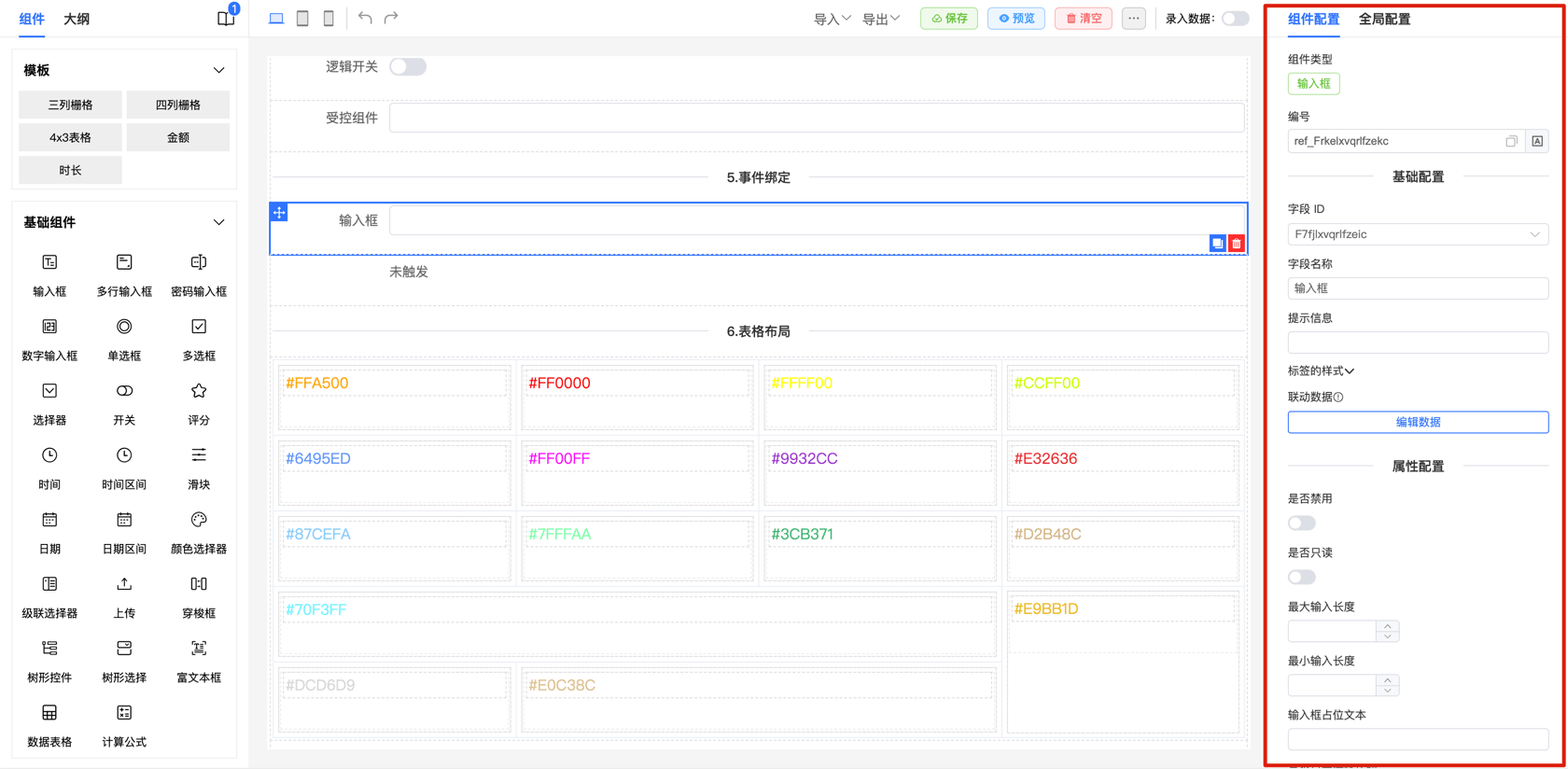Select the 穿梭框 component icon
The height and width of the screenshot is (769, 1568).
199,584
